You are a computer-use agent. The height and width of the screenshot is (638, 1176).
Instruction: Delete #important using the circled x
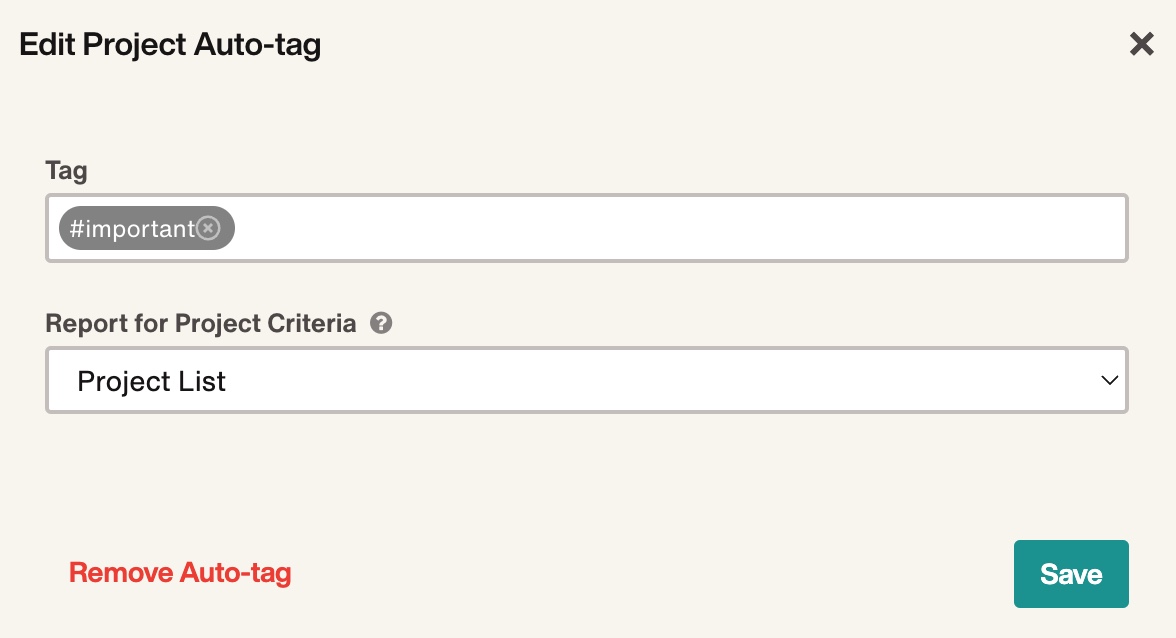pos(208,227)
